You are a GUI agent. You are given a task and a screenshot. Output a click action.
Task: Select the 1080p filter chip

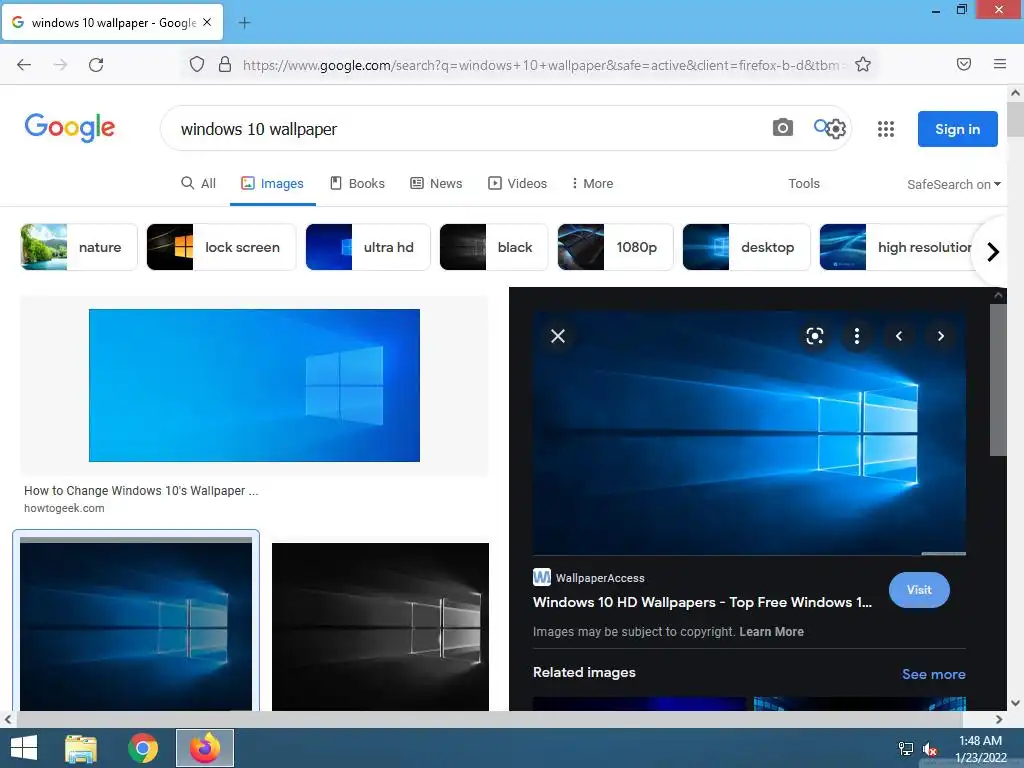615,247
